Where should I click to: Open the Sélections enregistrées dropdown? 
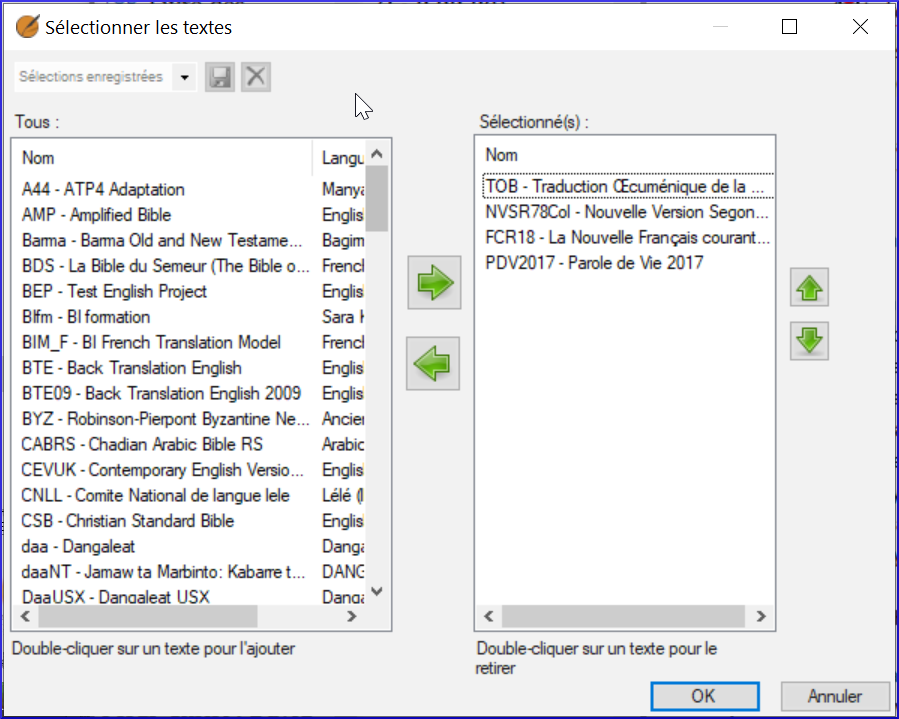pos(185,77)
